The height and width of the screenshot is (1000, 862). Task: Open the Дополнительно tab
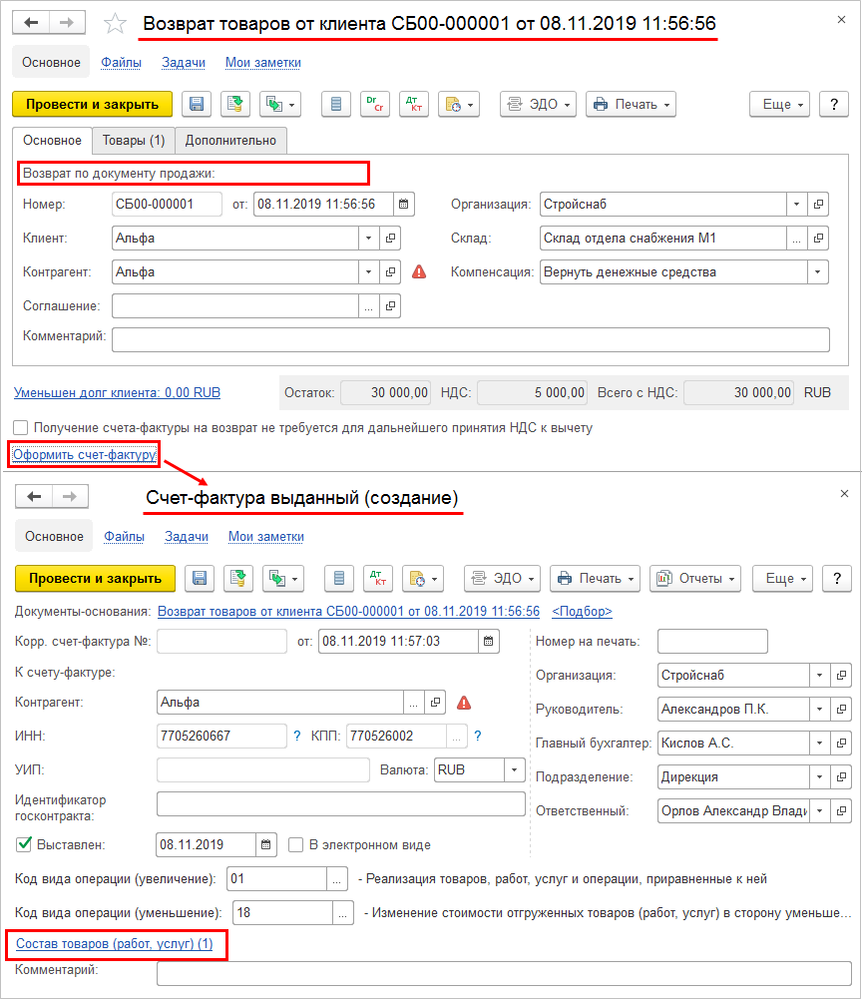(231, 141)
